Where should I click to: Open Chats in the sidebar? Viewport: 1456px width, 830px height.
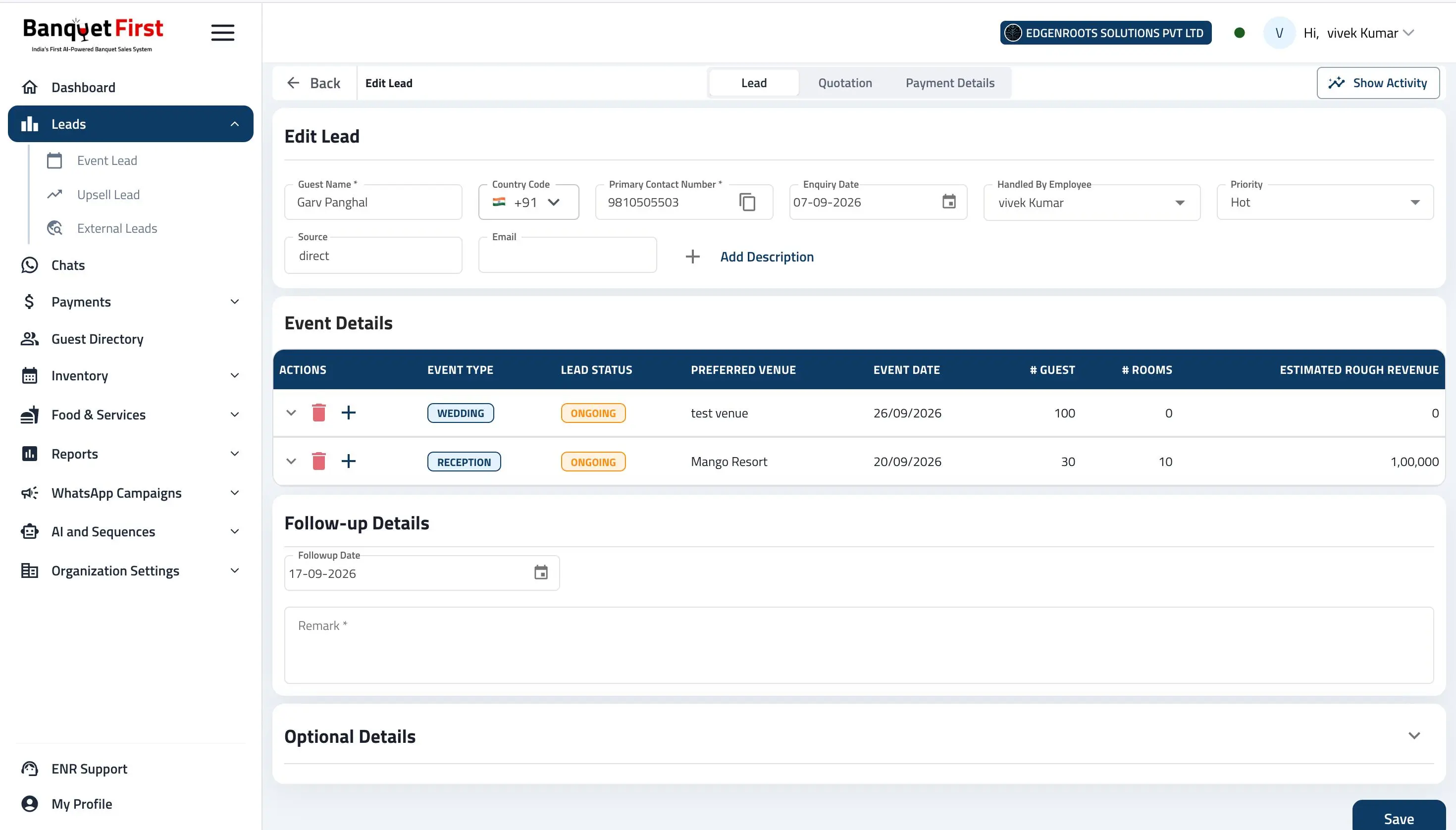coord(131,265)
